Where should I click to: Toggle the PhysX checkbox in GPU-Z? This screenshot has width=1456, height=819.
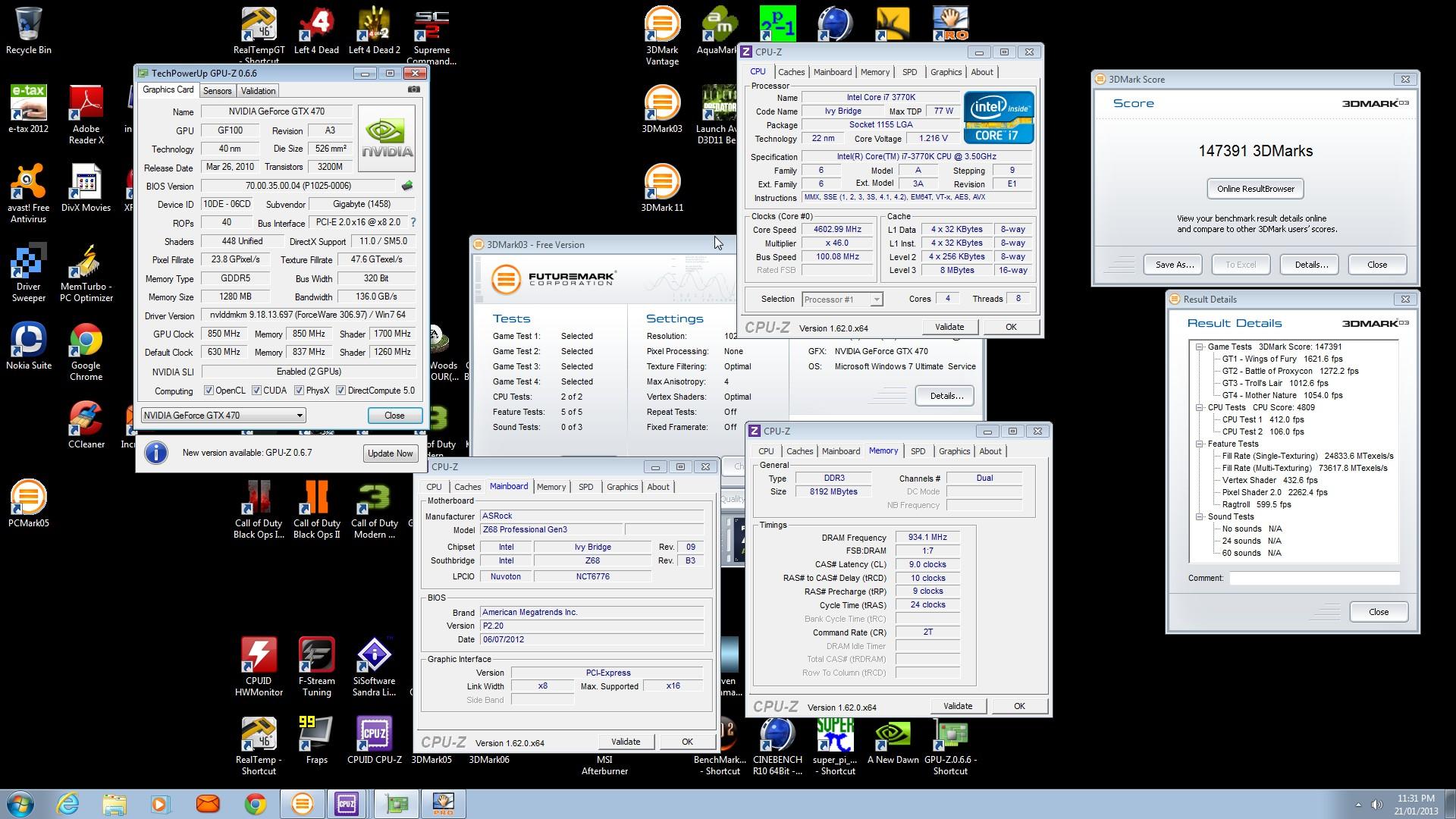click(x=299, y=391)
